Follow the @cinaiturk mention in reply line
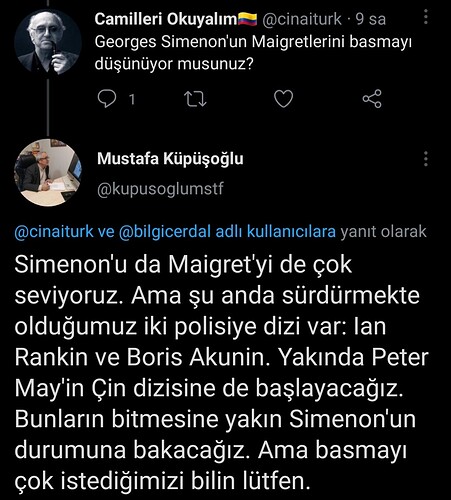Screen dimensions: 451x500 pos(54,232)
